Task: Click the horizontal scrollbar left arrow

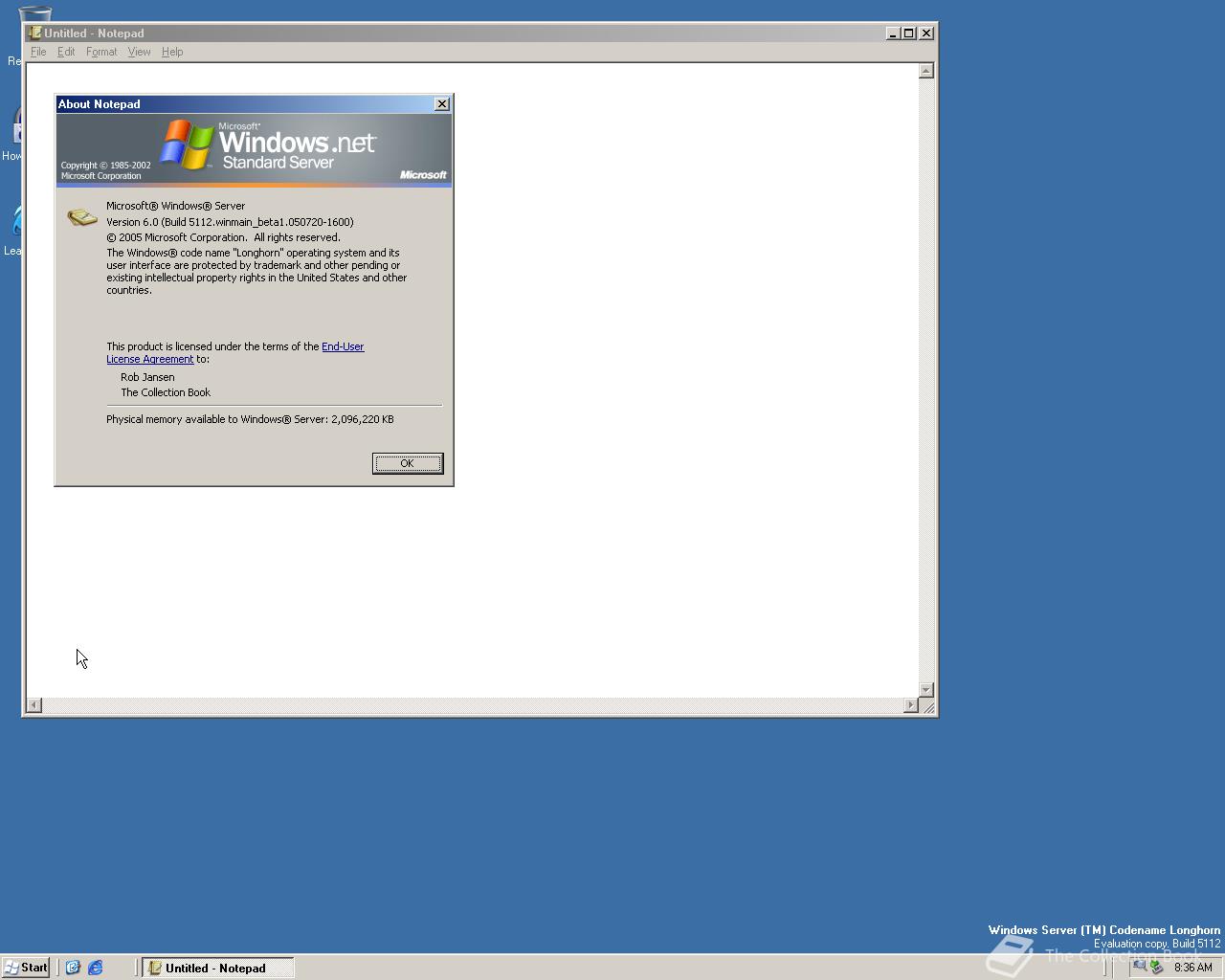Action: click(x=34, y=705)
